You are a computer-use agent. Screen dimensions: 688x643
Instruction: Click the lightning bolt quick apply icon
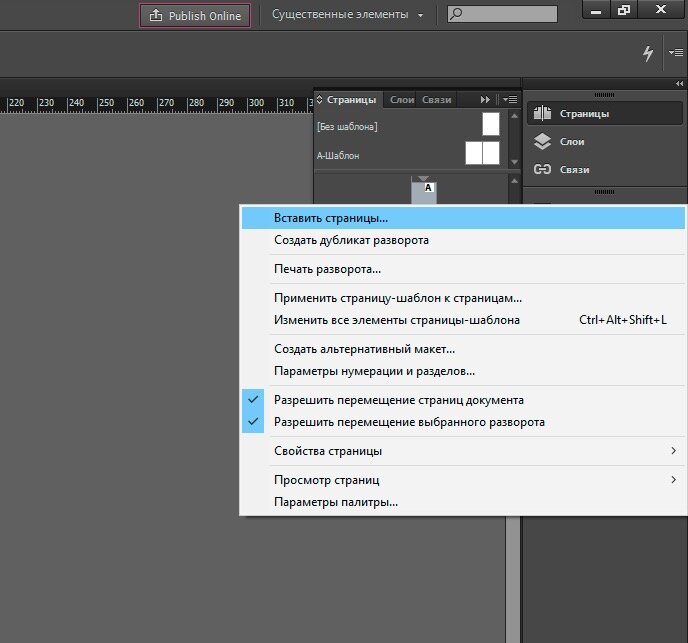[648, 53]
